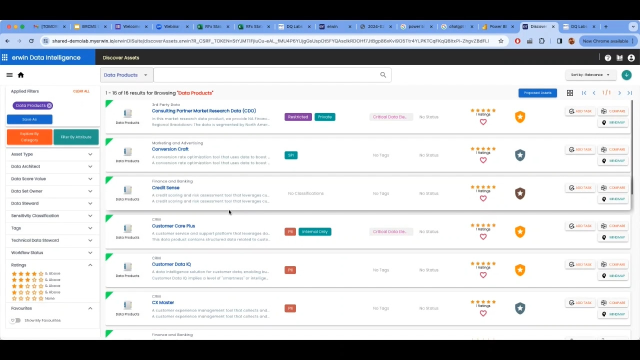Go to the home icon

pos(21,75)
